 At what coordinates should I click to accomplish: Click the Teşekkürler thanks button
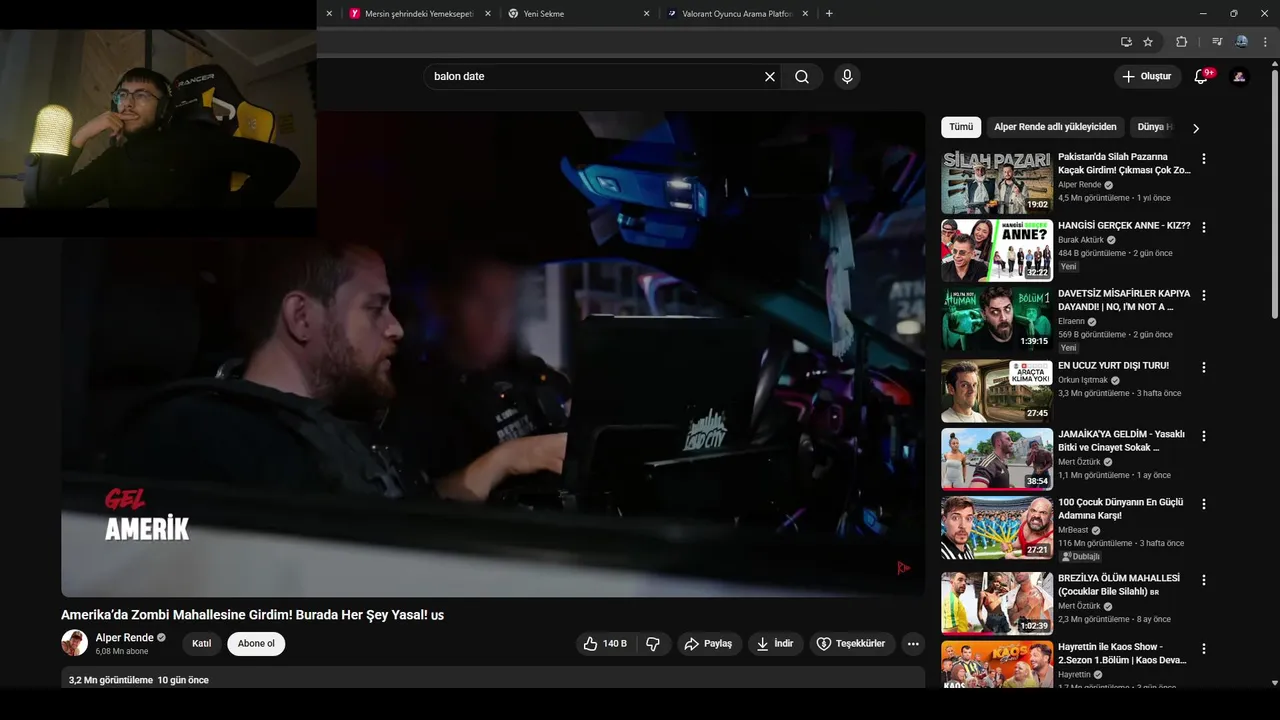pos(852,644)
